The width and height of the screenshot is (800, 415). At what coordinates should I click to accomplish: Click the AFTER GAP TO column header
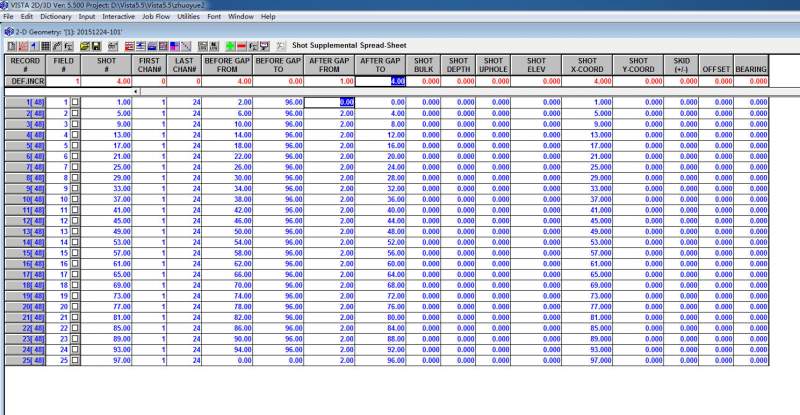(x=380, y=65)
